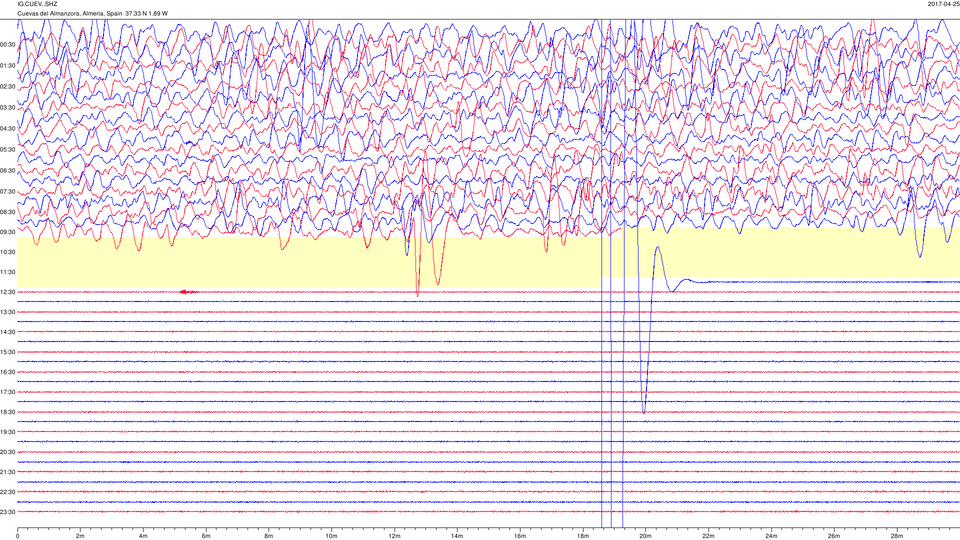The image size is (960, 540).
Task: Click the 4m axis tick label
Action: 143,536
